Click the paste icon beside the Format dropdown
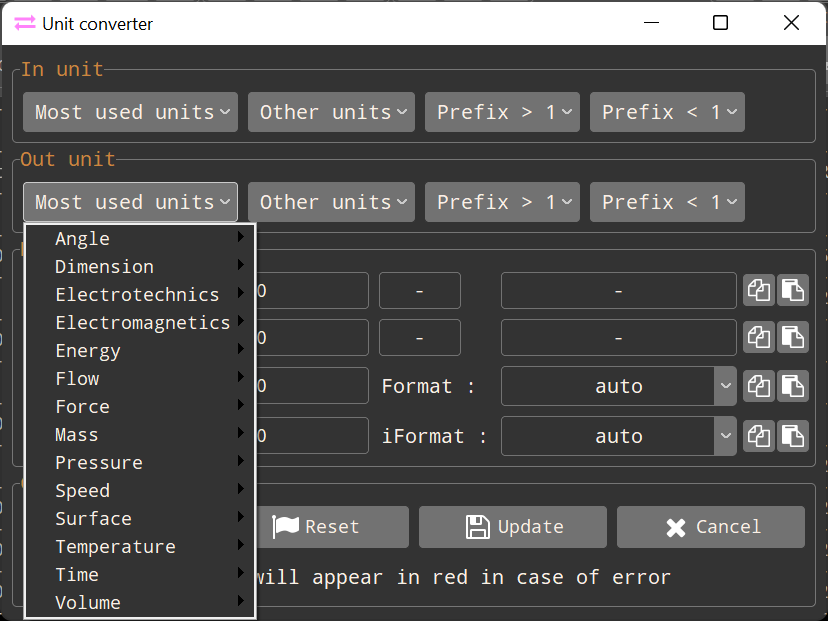Screen dimensions: 828x621 click(792, 386)
